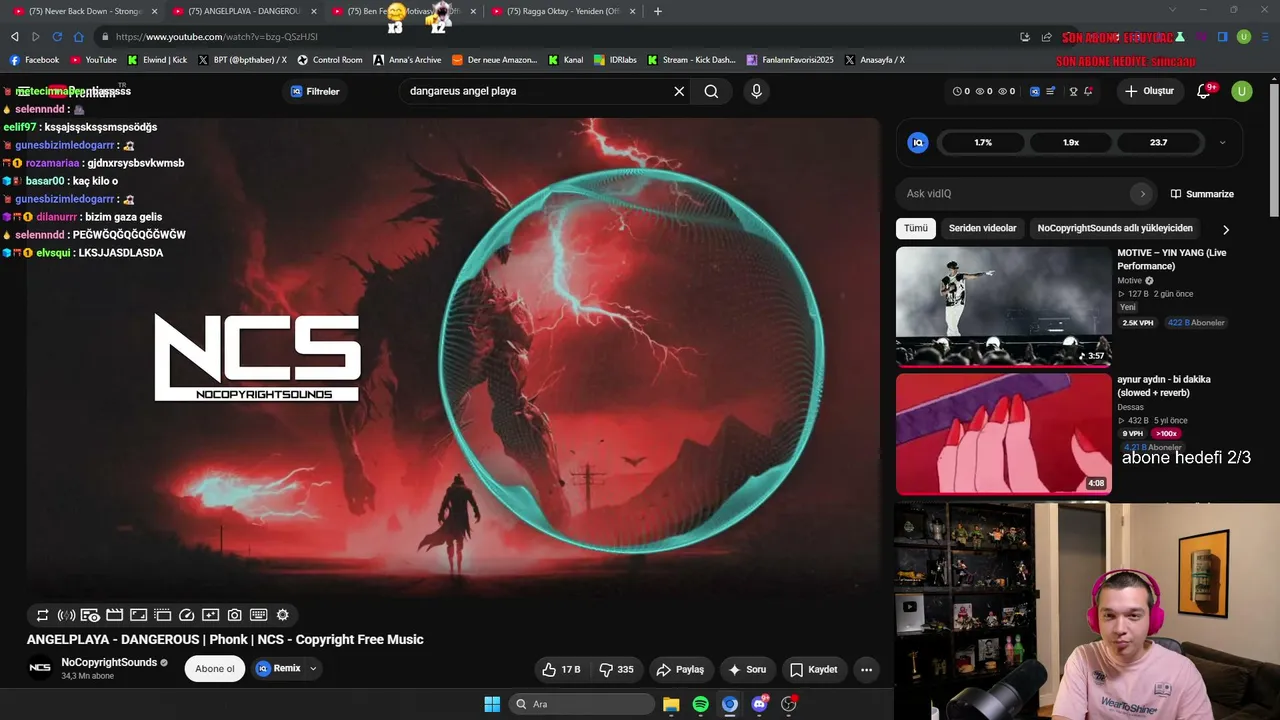Open the NoCopyrightSounds channel name link
1280x720 pixels.
click(x=109, y=663)
